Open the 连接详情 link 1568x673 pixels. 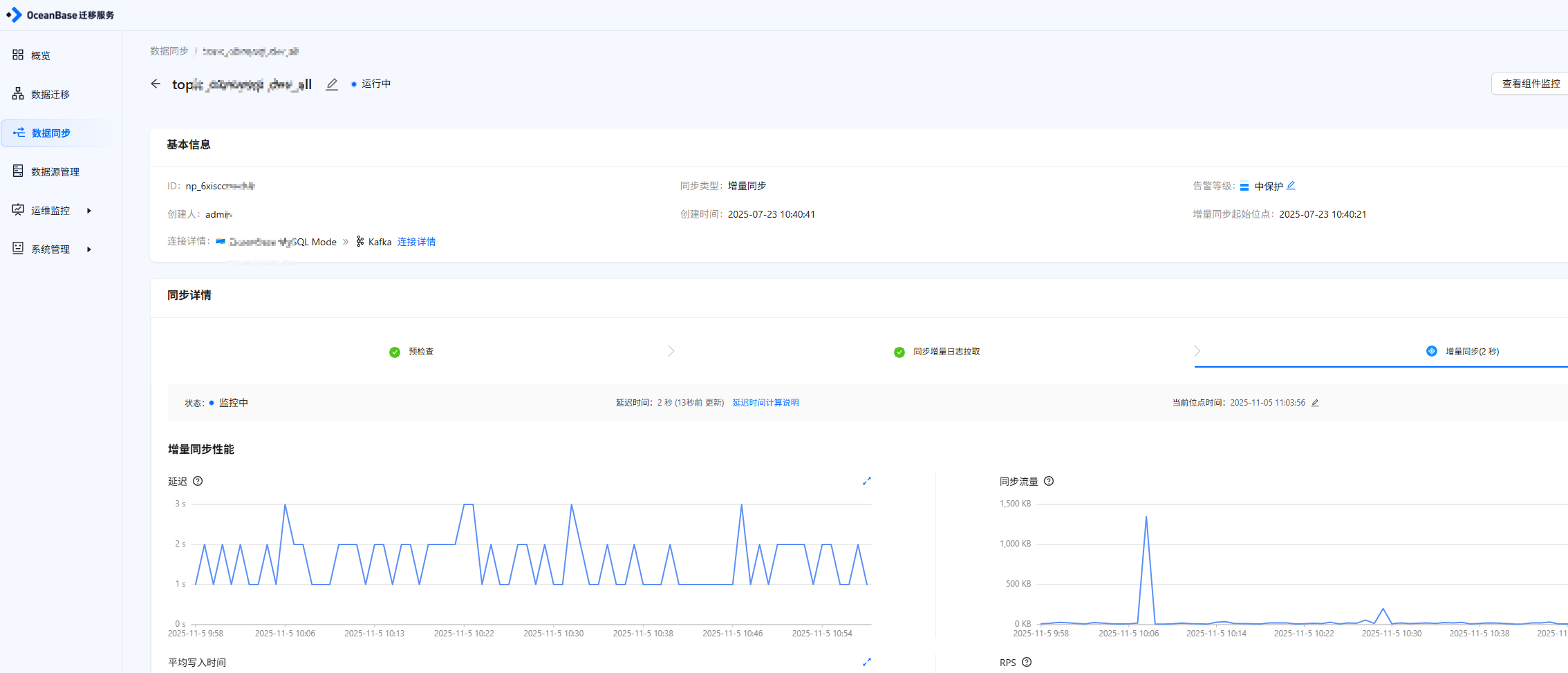416,242
